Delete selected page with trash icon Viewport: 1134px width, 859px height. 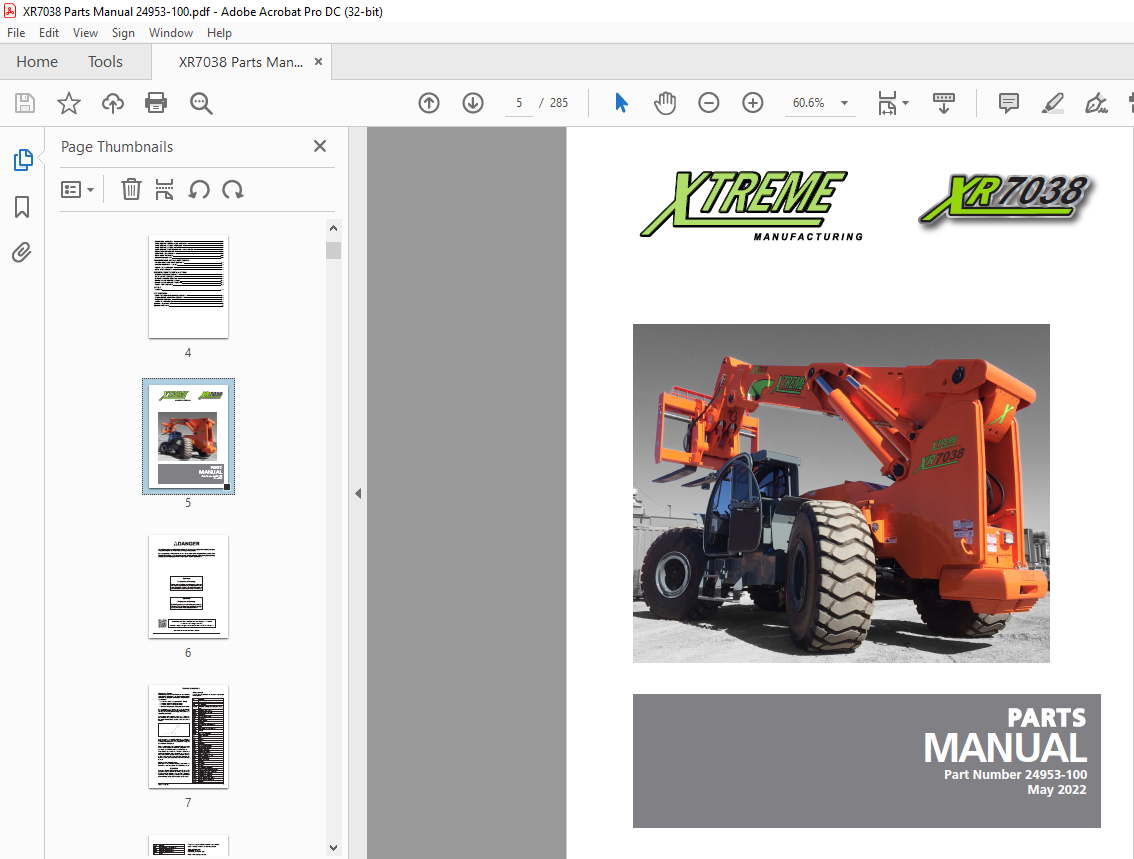[x=131, y=189]
